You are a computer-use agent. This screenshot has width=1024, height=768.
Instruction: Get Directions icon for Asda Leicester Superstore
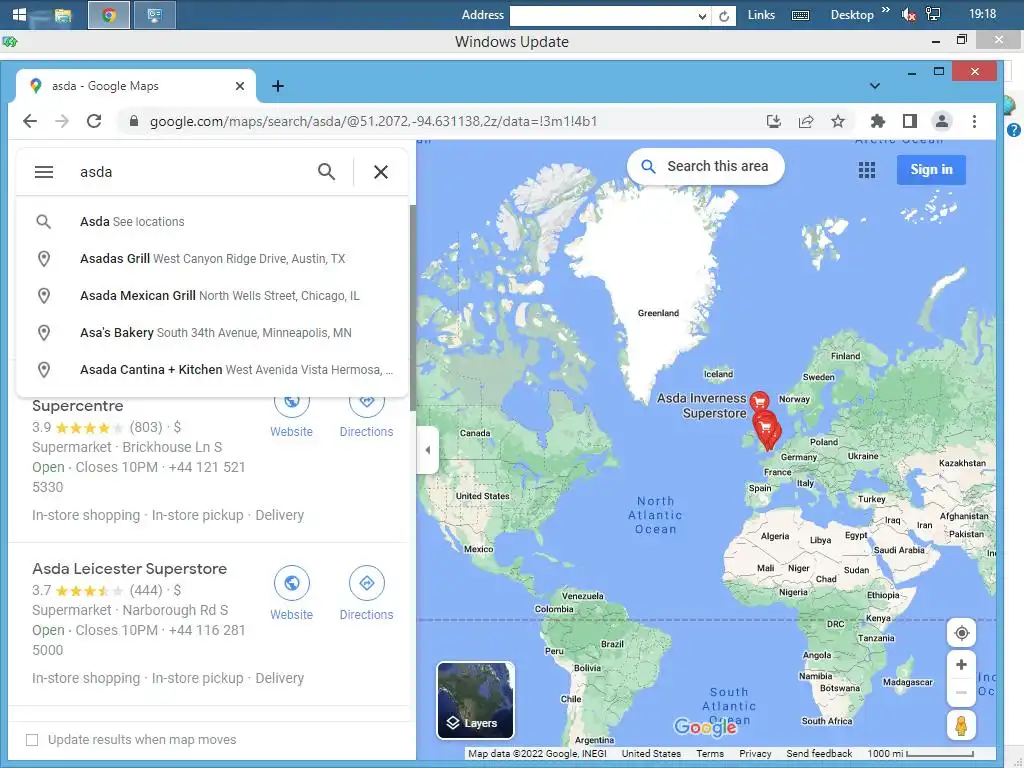pos(366,583)
